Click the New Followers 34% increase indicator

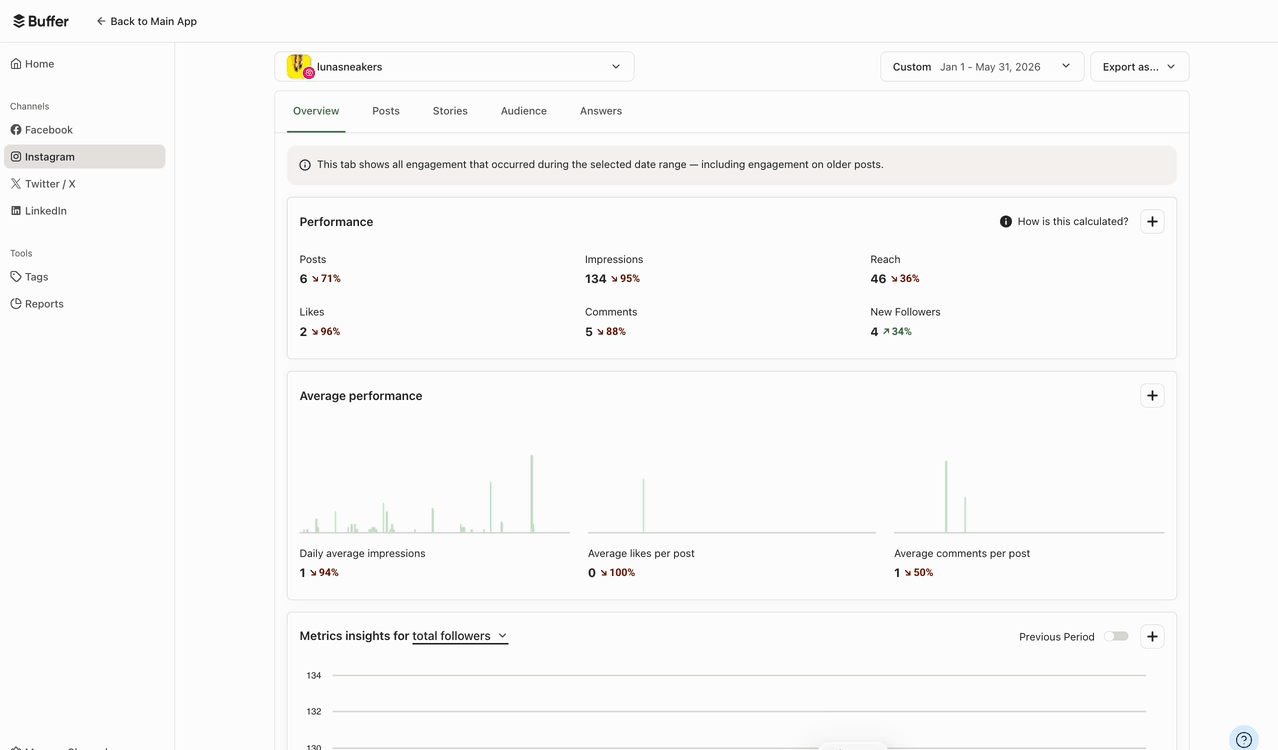(897, 332)
